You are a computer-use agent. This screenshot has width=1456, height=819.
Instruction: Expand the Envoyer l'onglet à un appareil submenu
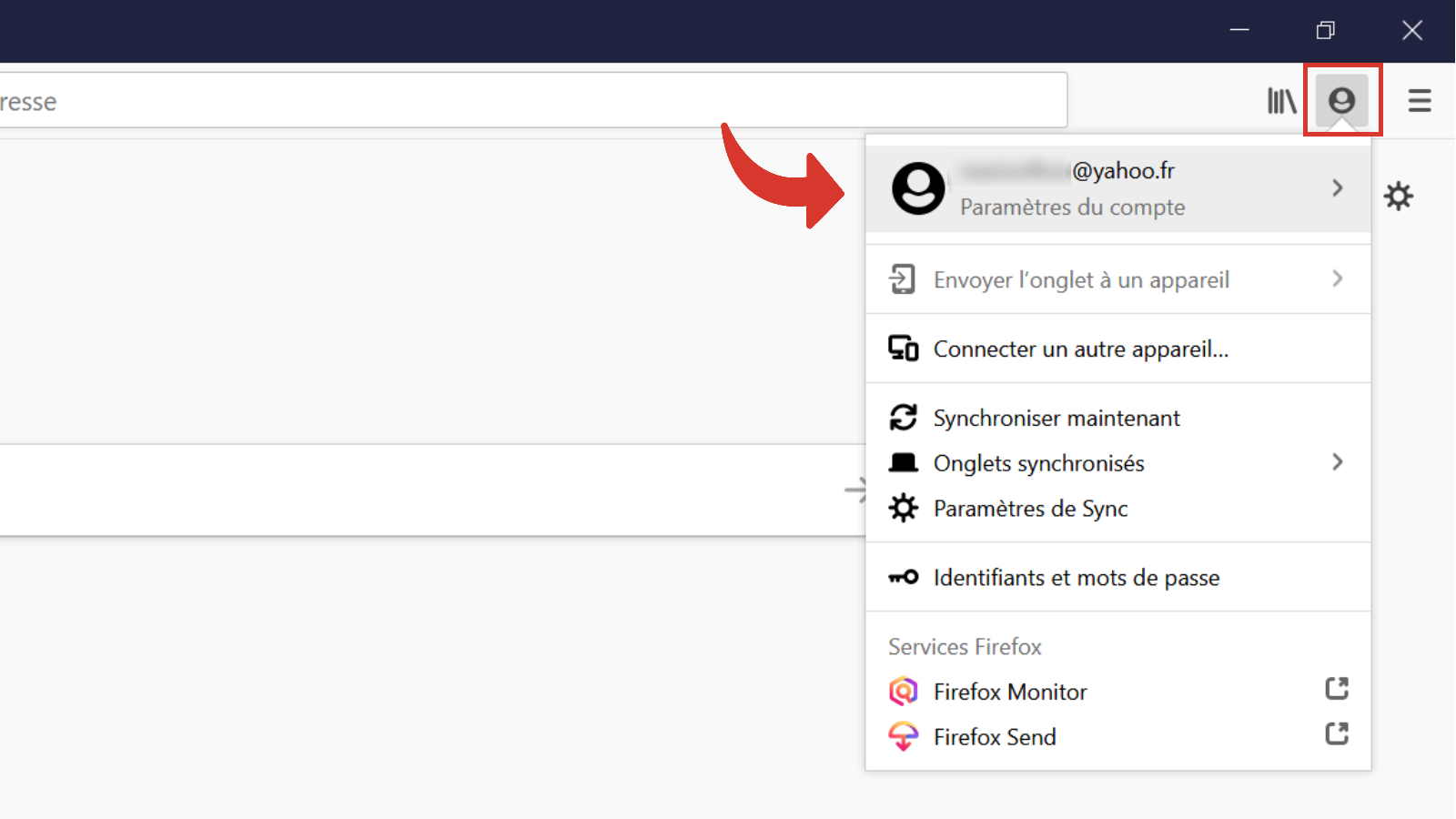1337,279
